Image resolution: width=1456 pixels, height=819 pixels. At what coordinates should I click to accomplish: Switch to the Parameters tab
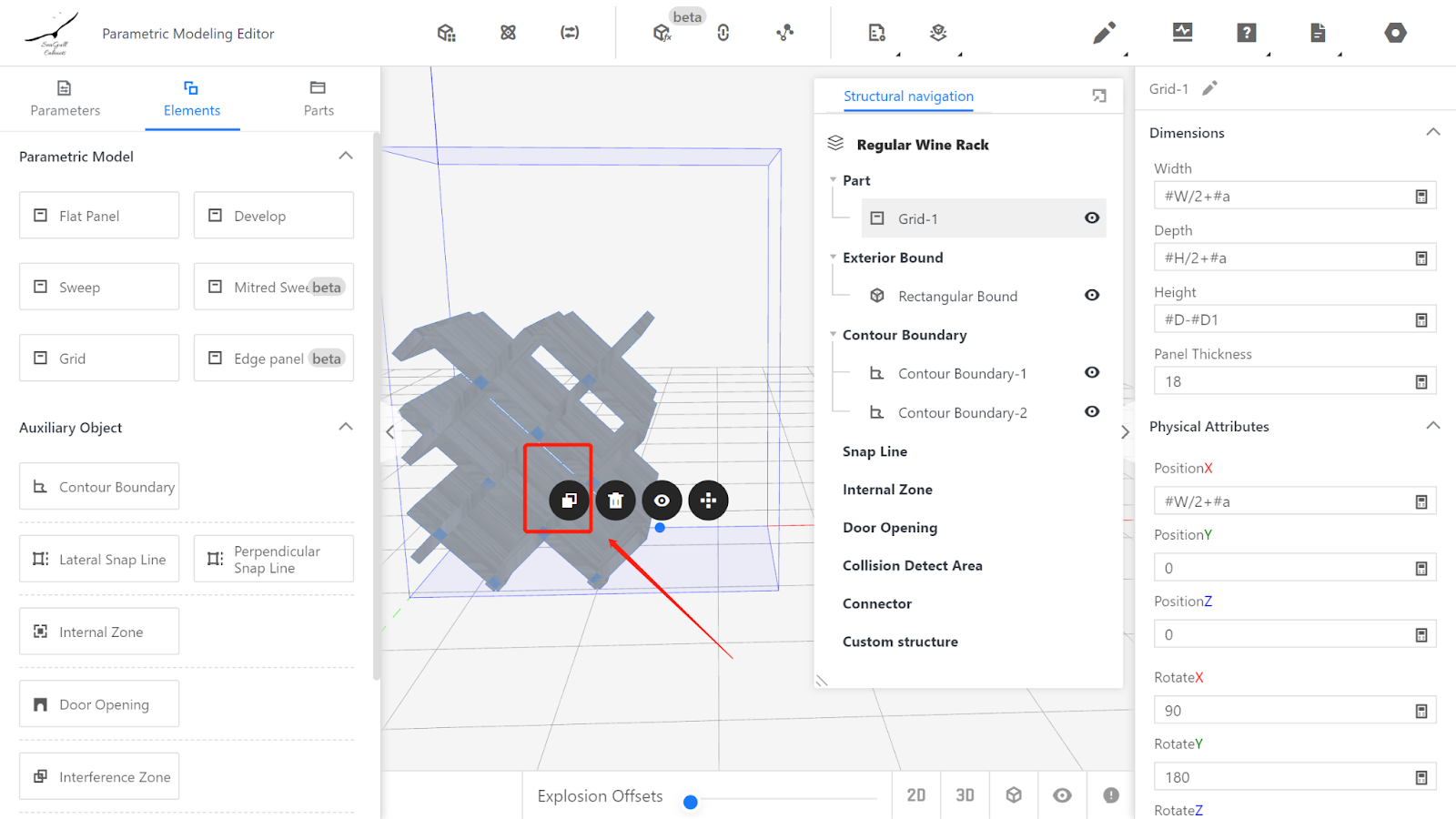(x=65, y=98)
